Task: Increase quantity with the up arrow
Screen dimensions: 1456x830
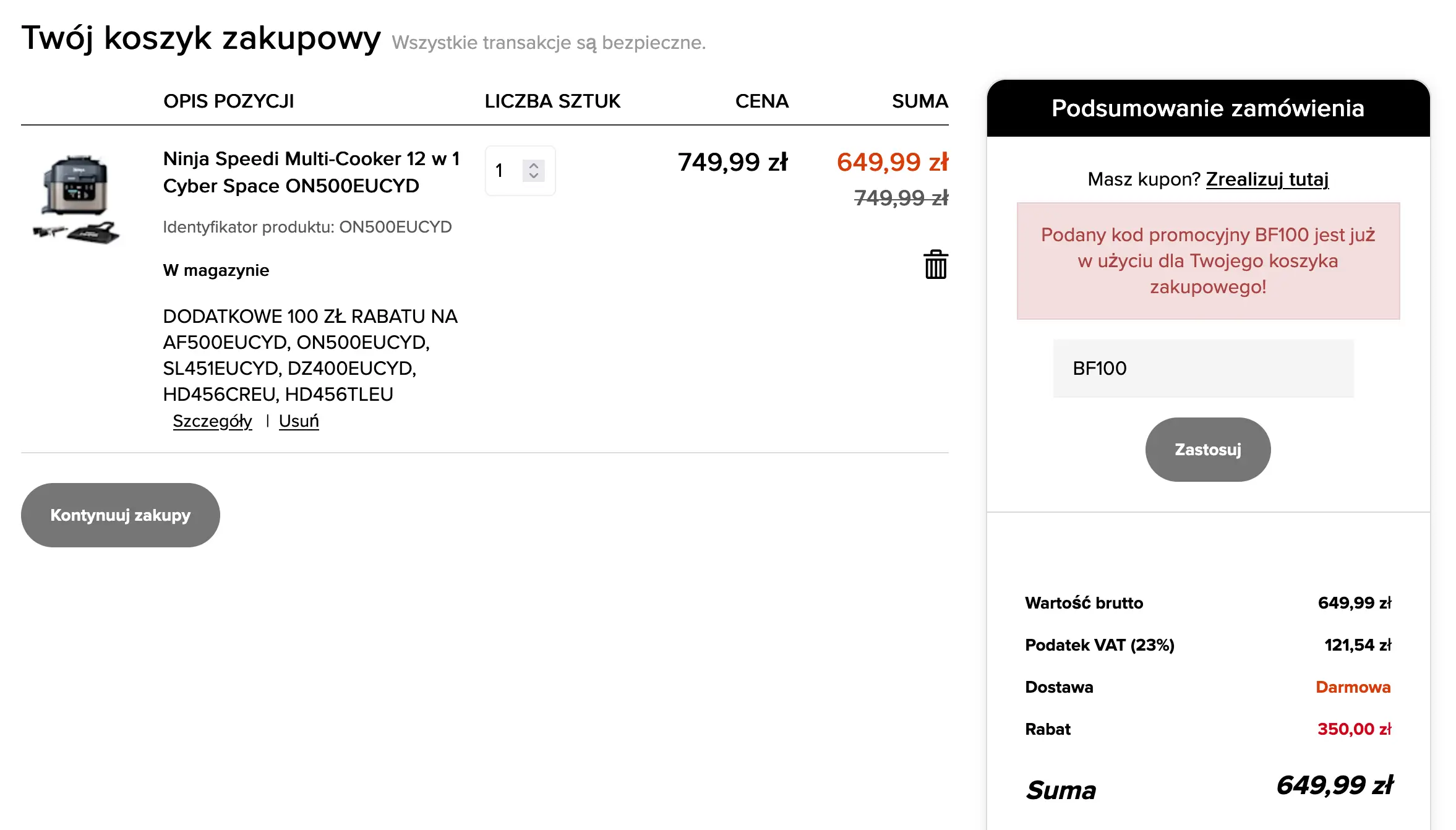Action: click(534, 165)
